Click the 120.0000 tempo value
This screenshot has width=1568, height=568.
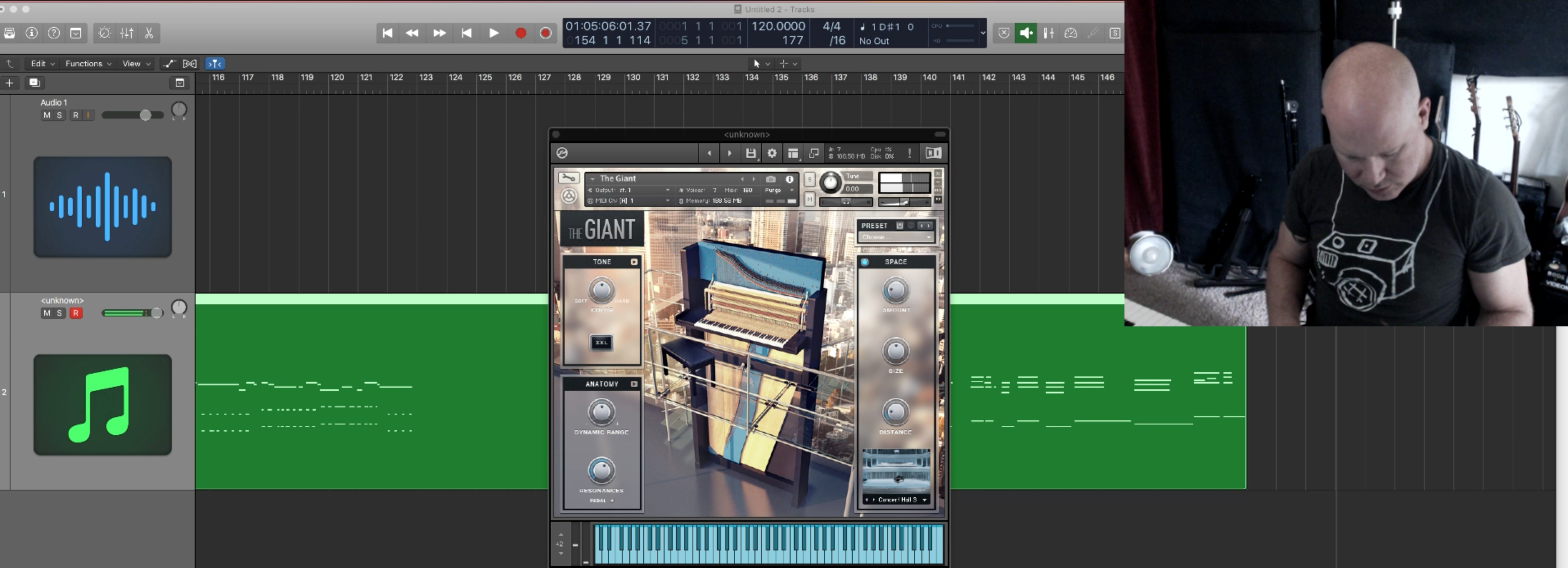(x=778, y=26)
